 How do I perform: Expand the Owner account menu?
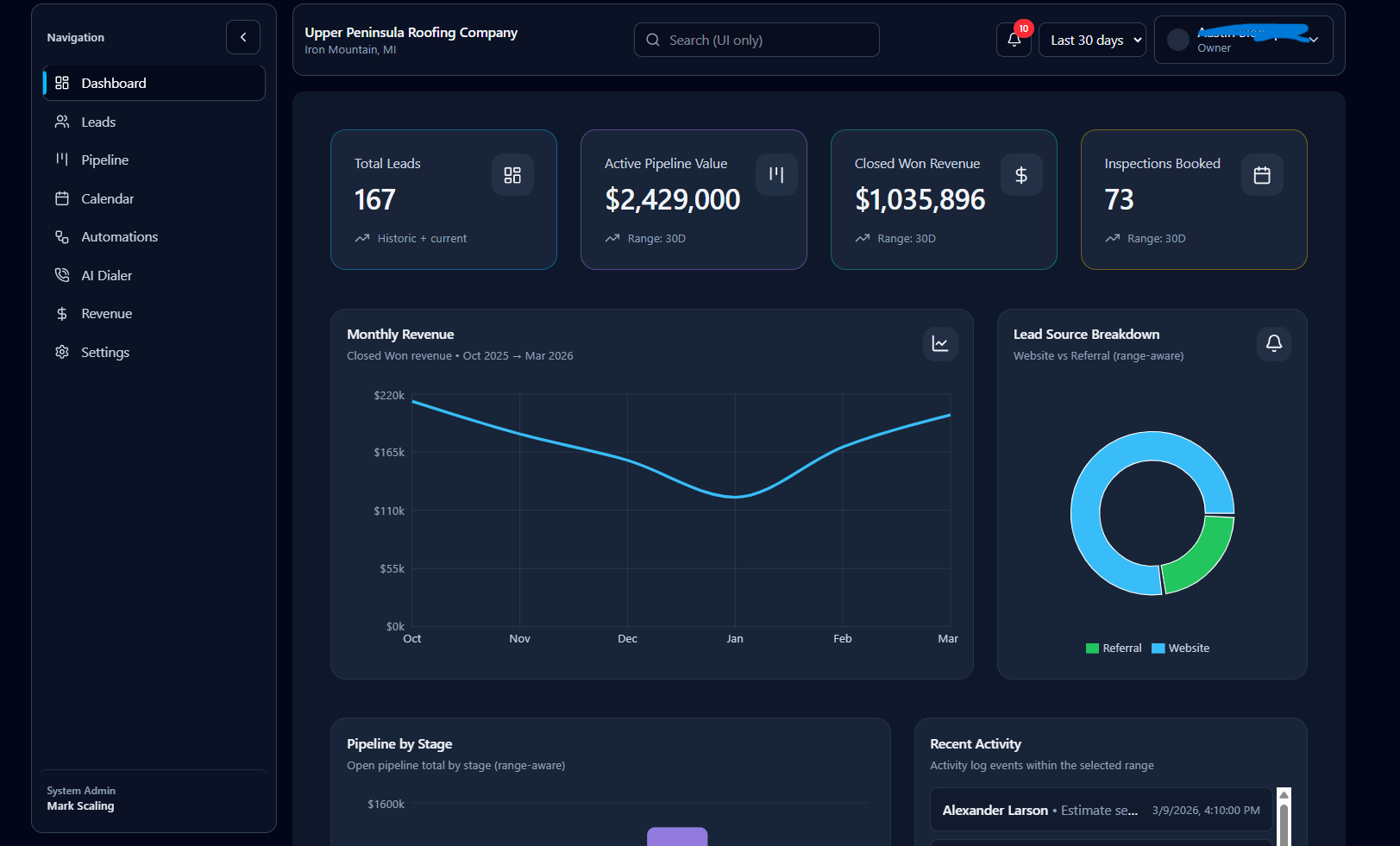[x=1244, y=40]
